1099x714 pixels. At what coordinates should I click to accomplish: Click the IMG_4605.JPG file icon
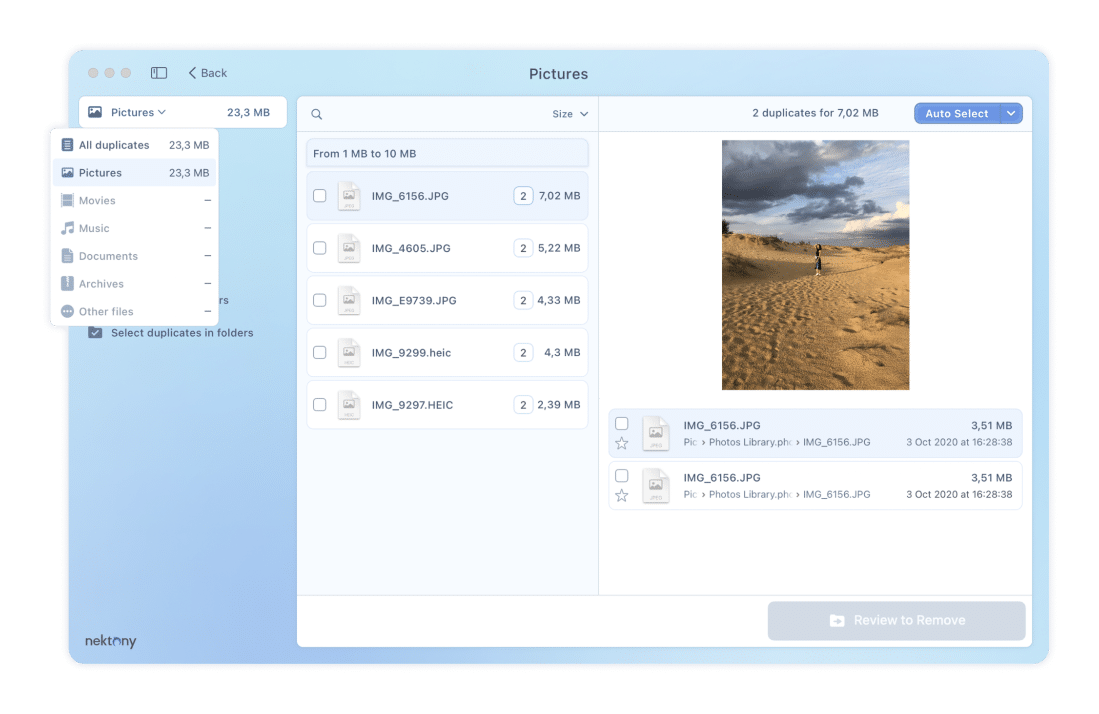point(348,248)
